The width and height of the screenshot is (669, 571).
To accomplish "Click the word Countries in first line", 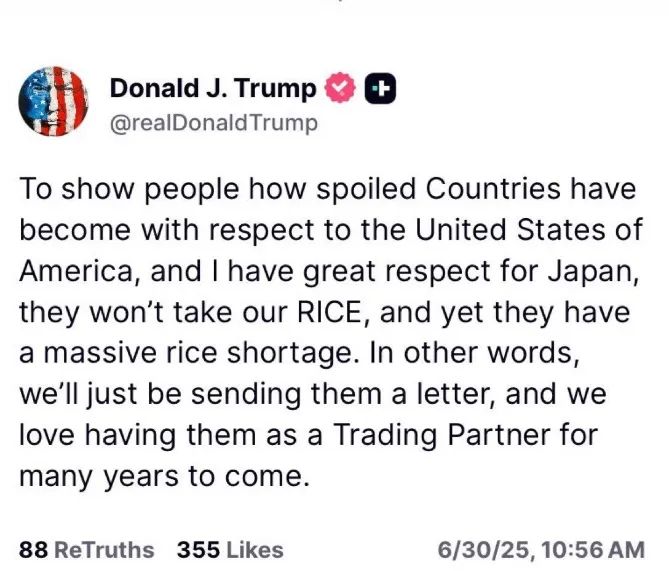I will 493,189.
